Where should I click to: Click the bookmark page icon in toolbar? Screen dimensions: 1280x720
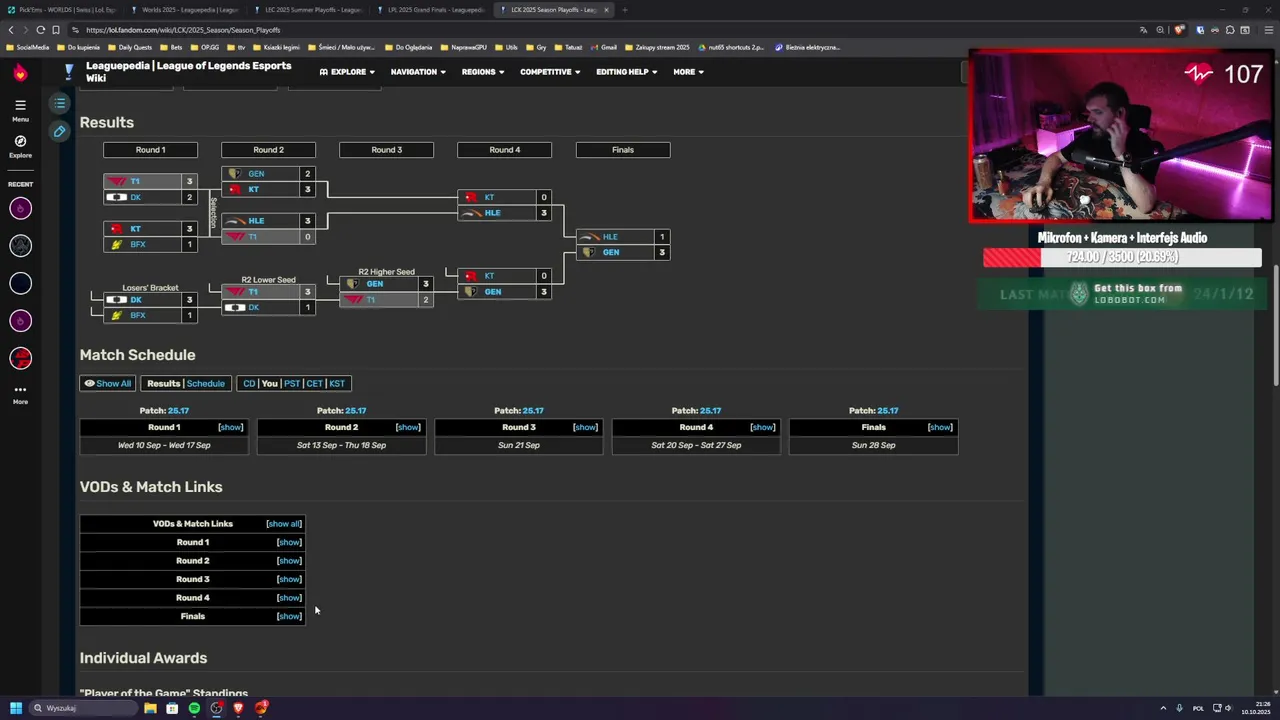coord(56,30)
